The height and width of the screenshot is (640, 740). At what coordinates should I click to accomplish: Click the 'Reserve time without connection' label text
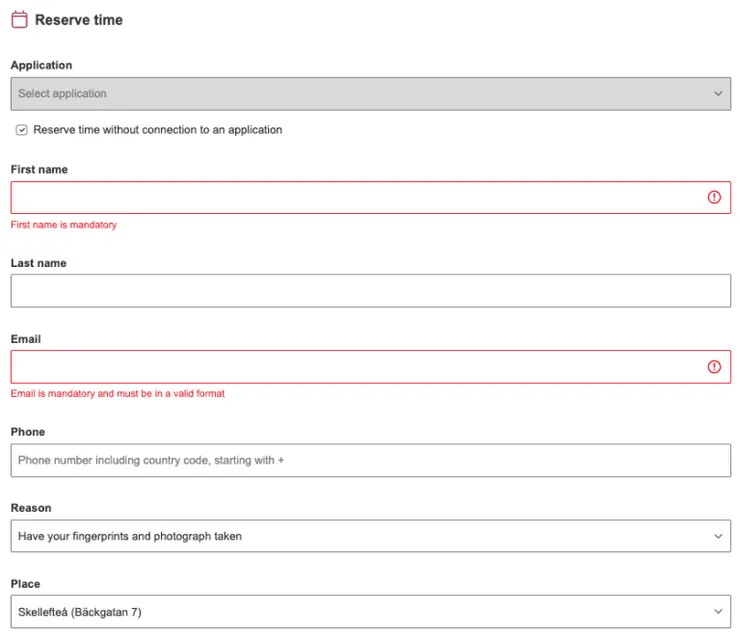click(x=158, y=130)
